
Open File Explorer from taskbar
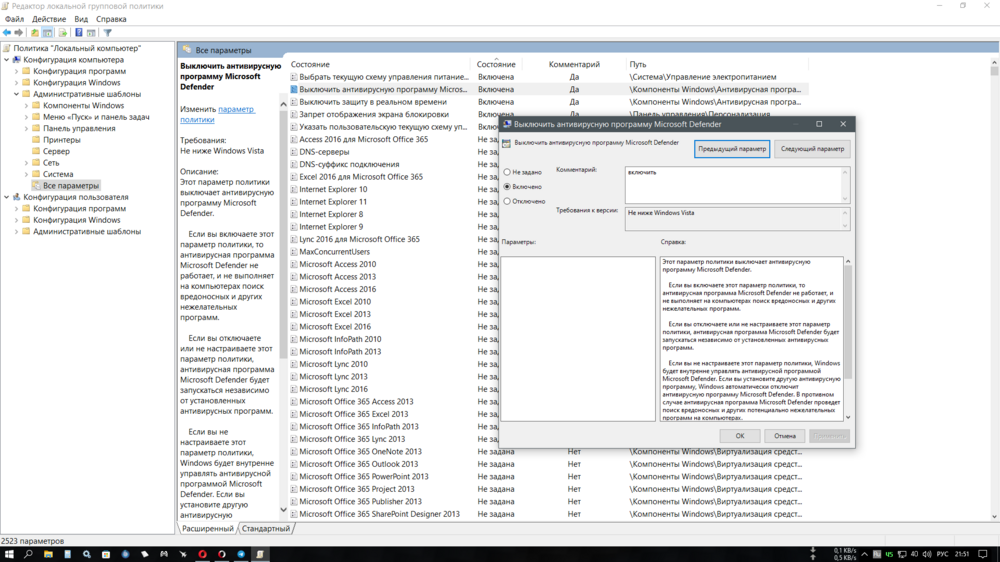48,554
